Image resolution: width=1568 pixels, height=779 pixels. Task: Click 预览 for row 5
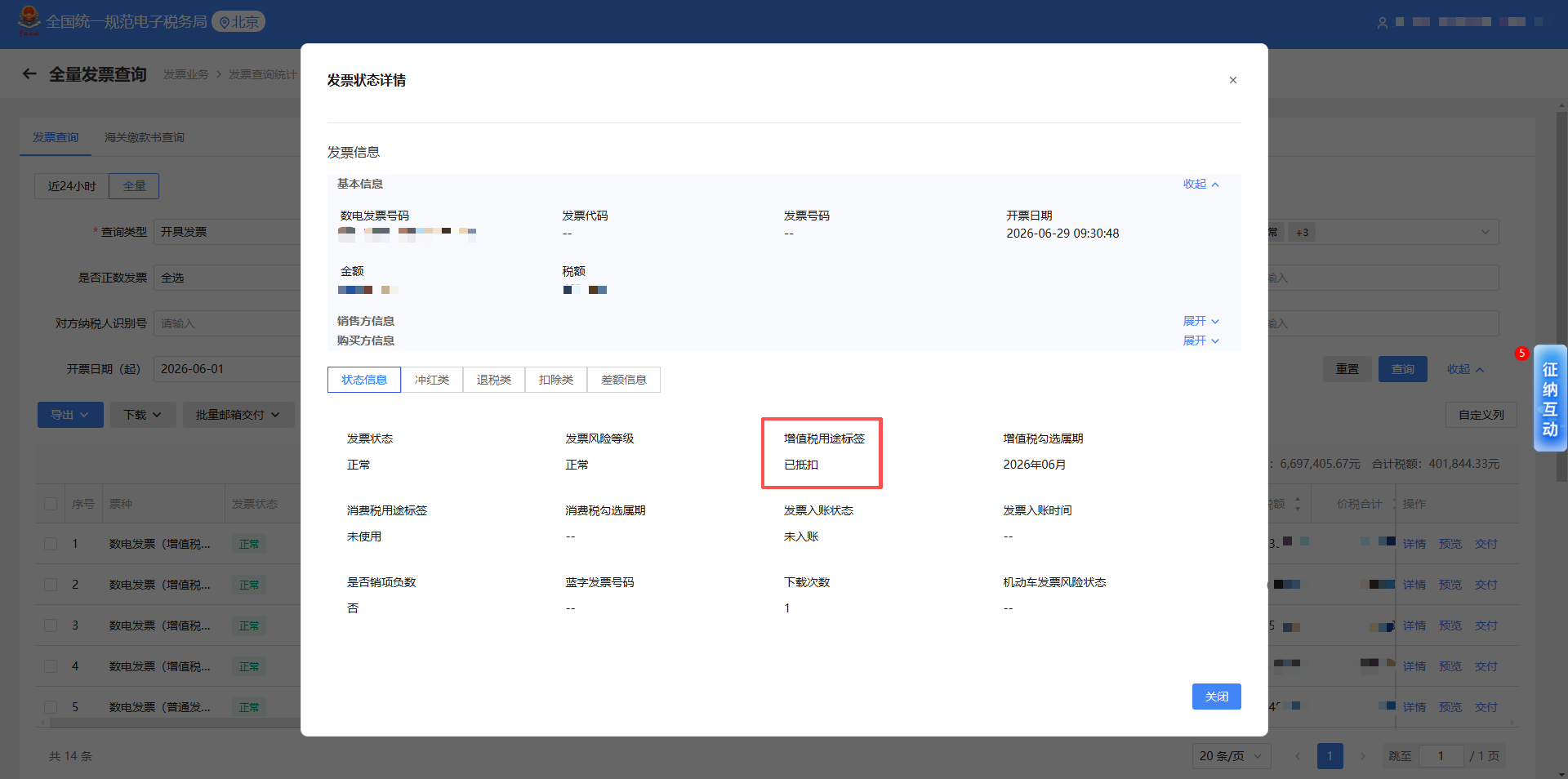pyautogui.click(x=1450, y=707)
